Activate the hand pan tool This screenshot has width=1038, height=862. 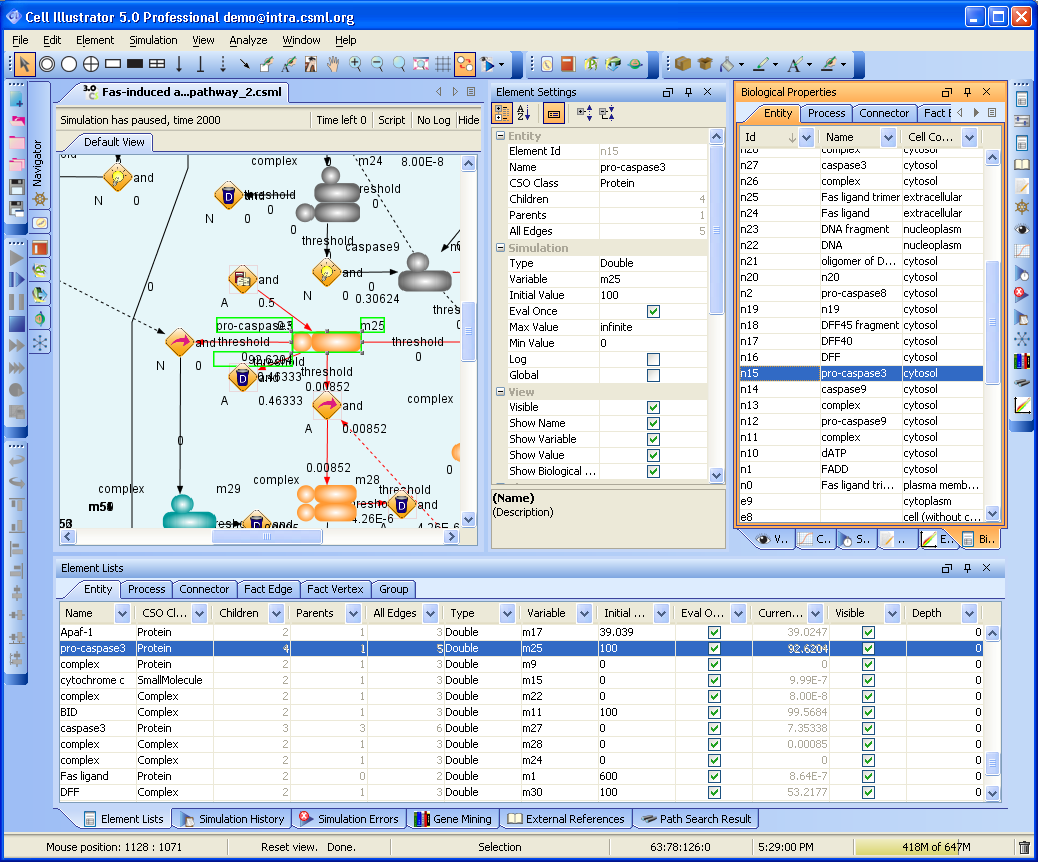[x=333, y=64]
